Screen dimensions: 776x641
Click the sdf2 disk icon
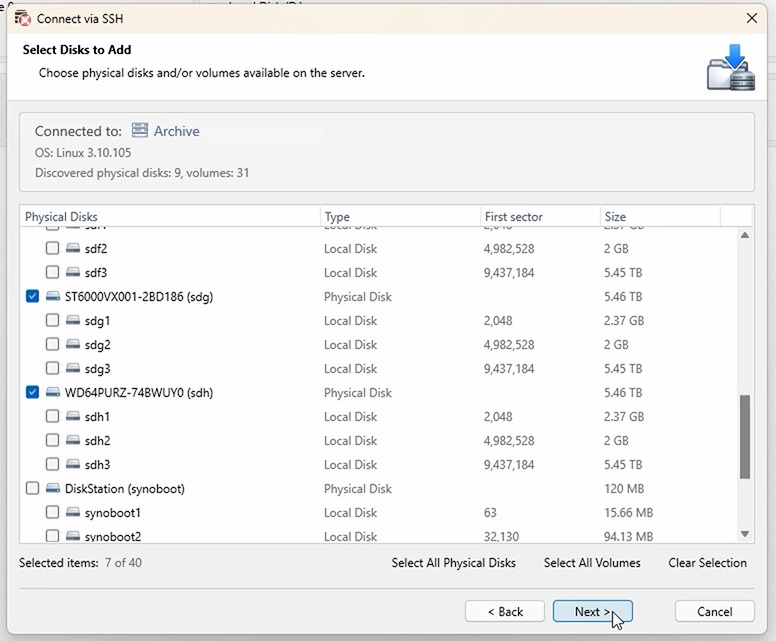tap(73, 248)
